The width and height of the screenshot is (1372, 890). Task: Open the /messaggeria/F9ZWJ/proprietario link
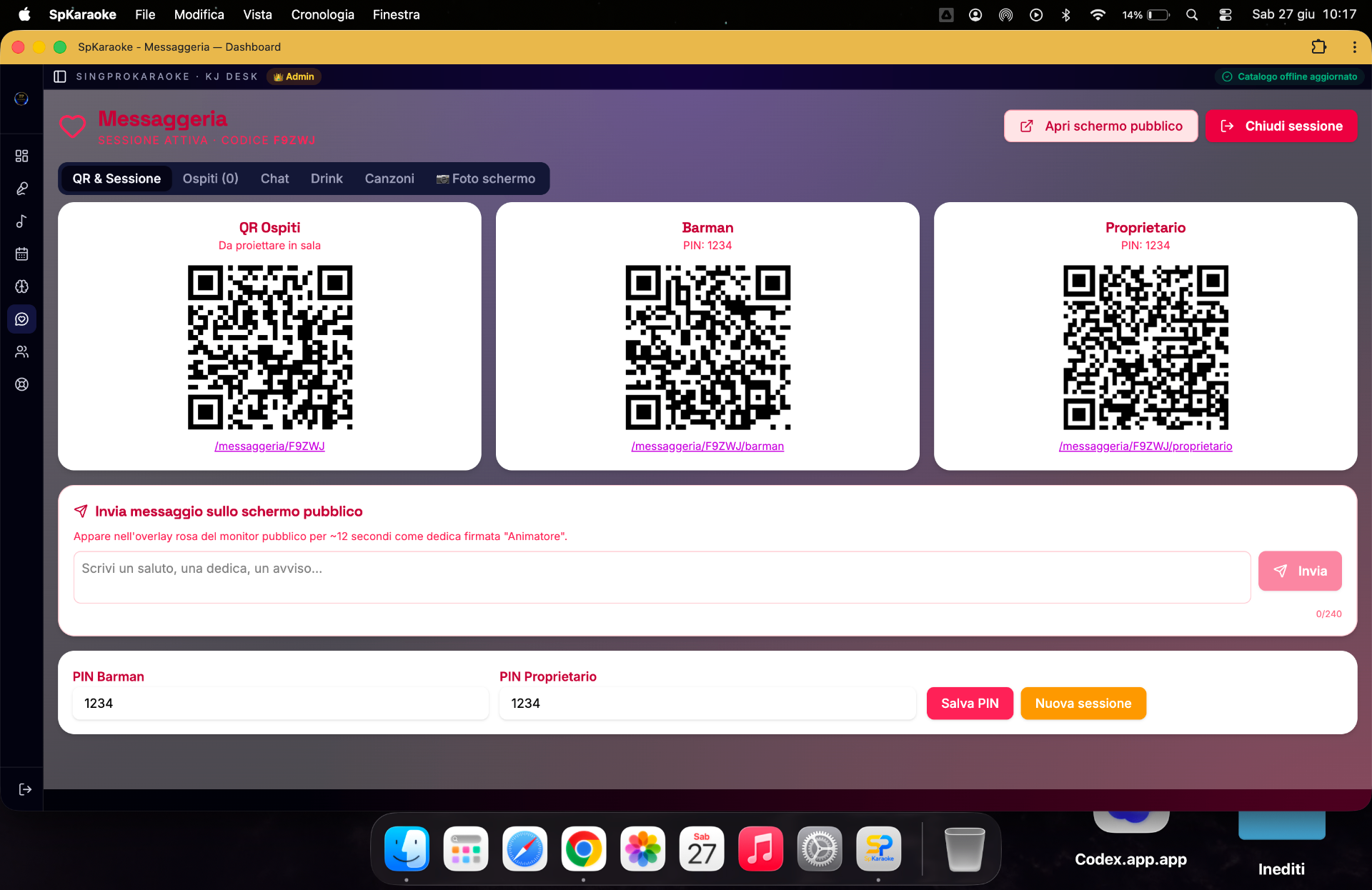tap(1145, 446)
